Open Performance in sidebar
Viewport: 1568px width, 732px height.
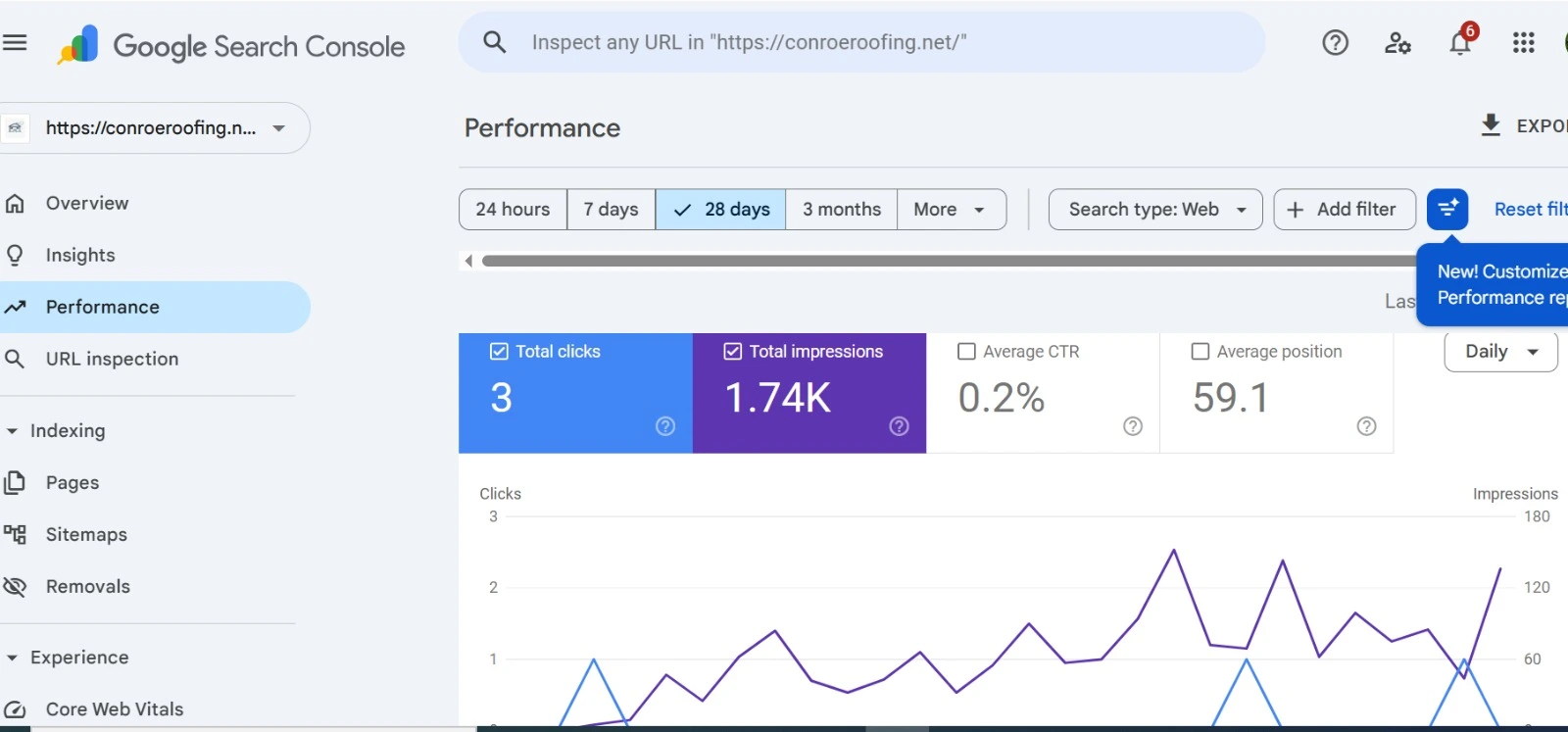click(x=155, y=307)
